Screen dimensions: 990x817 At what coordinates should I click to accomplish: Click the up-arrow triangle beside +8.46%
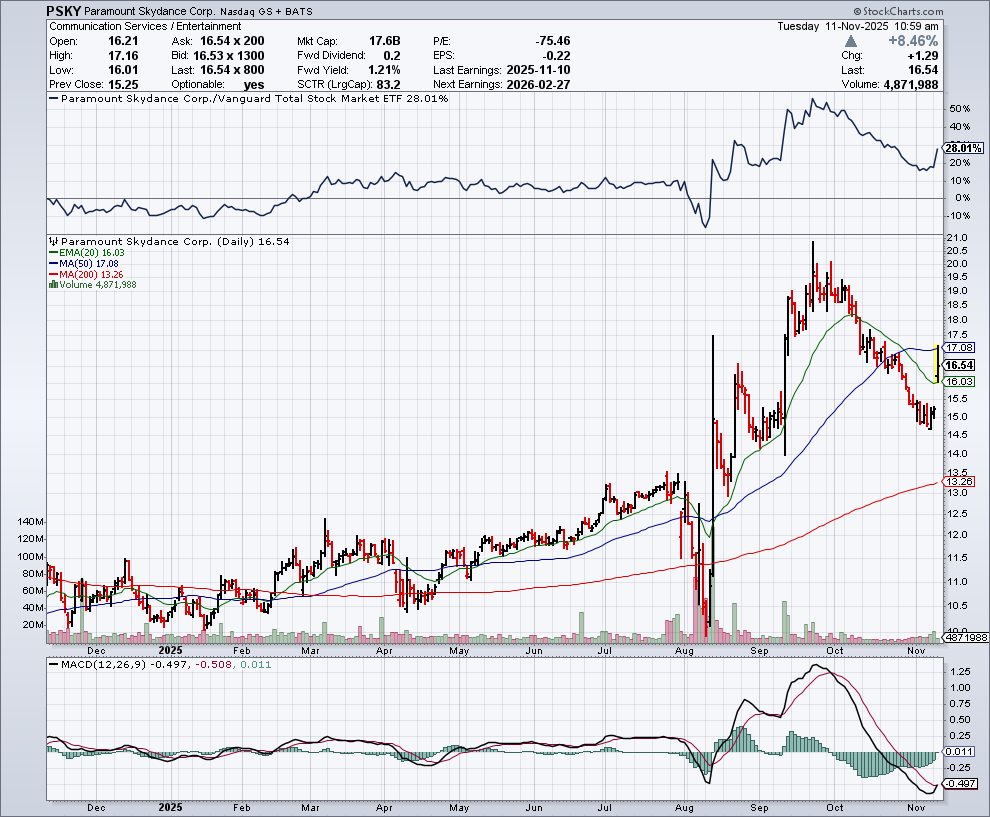[850, 41]
